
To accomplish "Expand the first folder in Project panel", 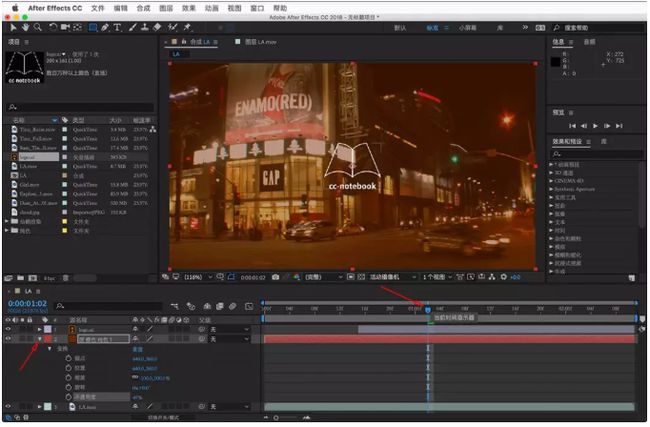I will tap(7, 222).
